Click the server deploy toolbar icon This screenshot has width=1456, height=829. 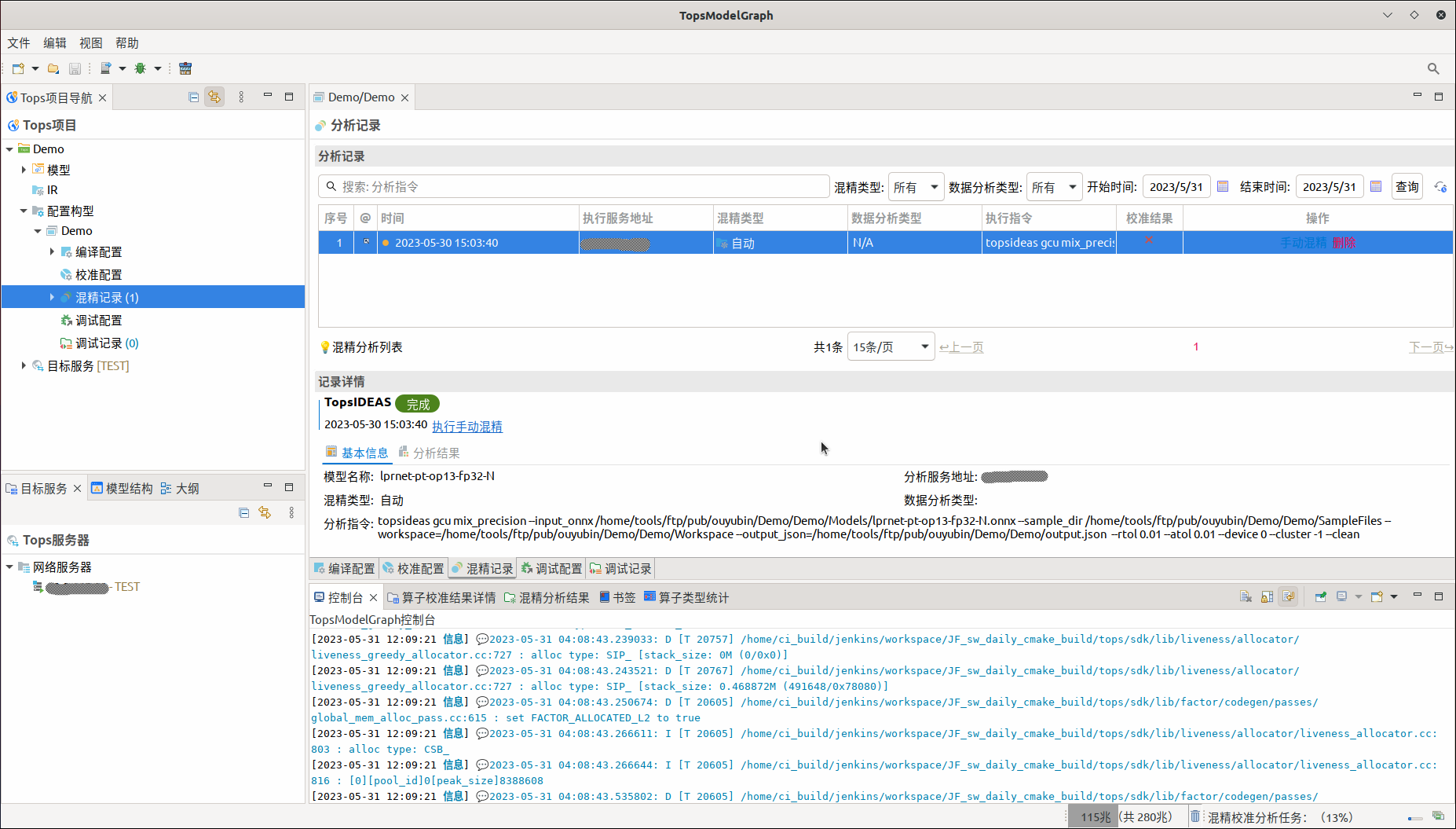click(x=106, y=68)
